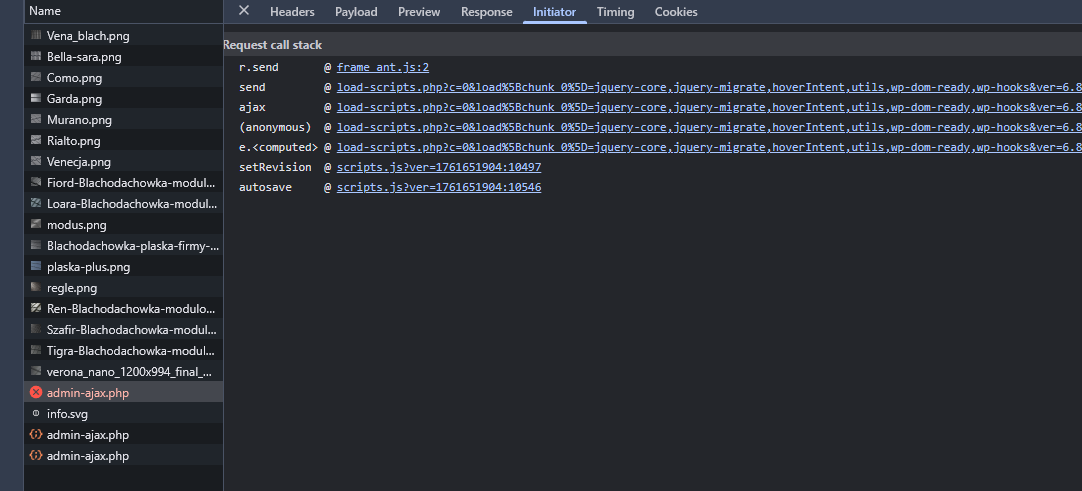
Task: Click the file icon next to info.svg
Action: (36, 413)
